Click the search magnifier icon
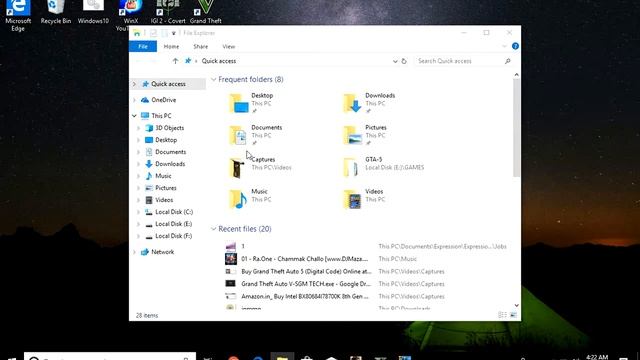 [507, 61]
